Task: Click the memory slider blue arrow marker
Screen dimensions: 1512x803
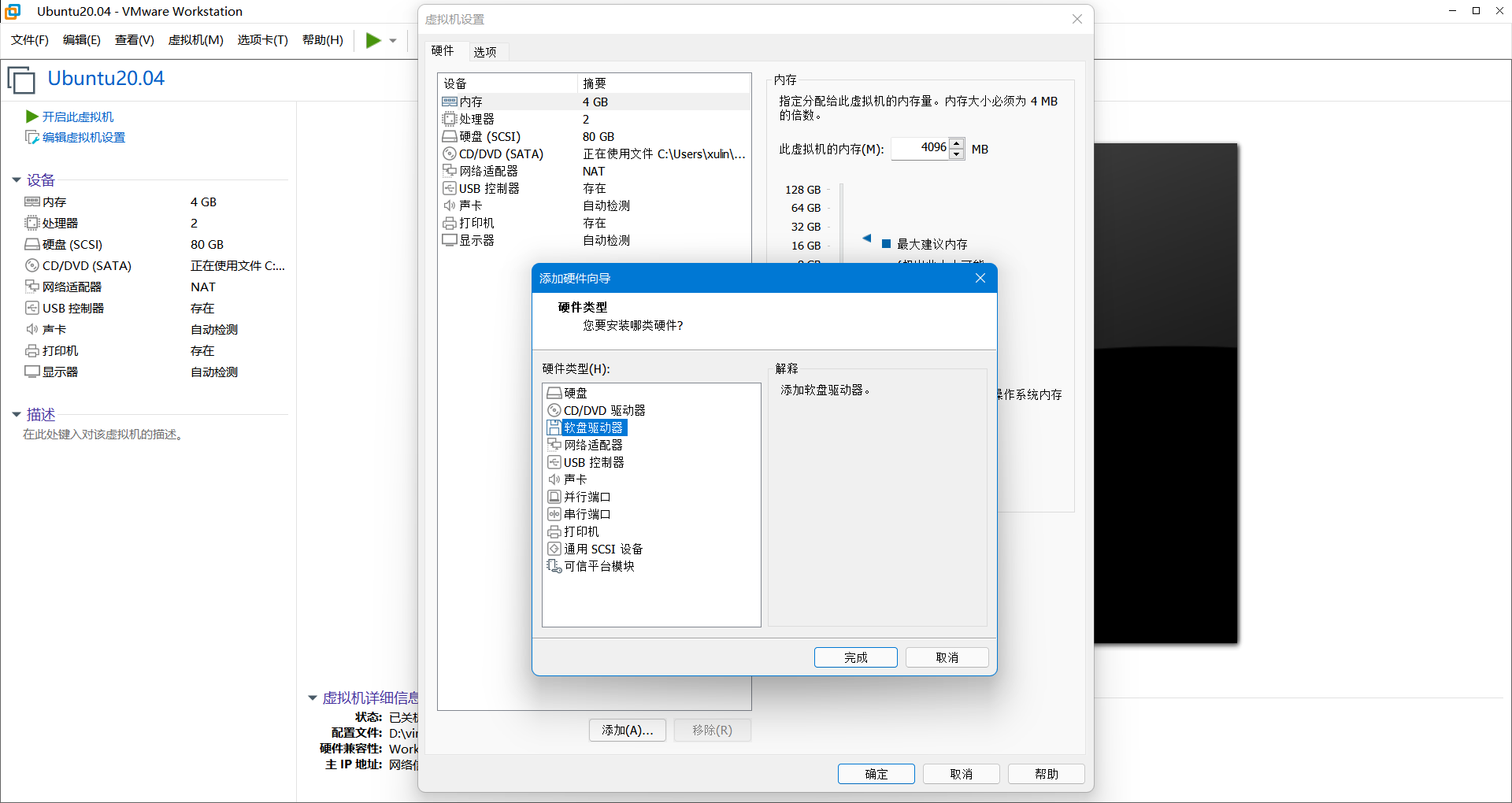Action: click(x=867, y=238)
